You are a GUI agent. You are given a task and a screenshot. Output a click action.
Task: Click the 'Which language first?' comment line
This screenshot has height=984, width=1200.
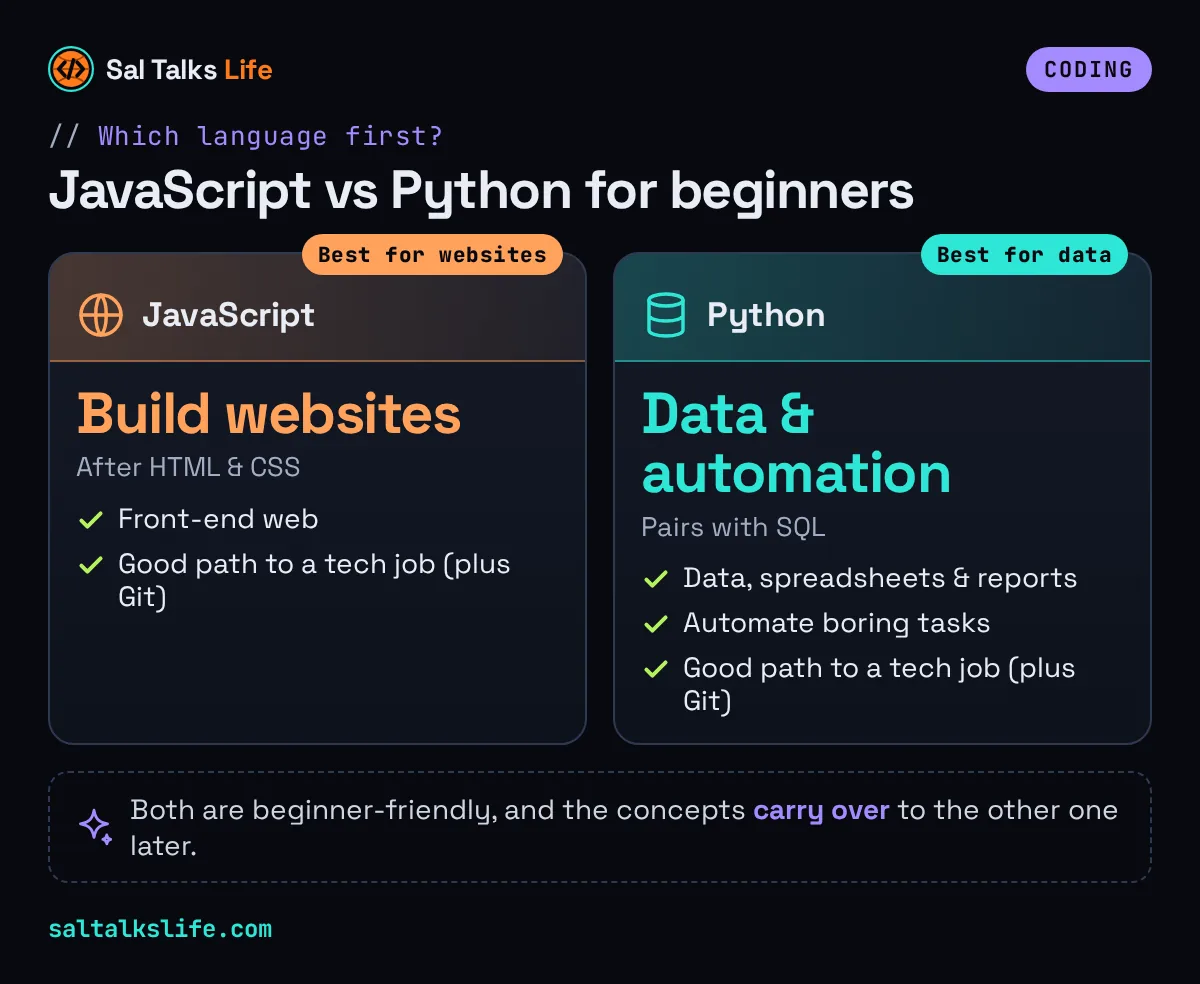pos(246,136)
